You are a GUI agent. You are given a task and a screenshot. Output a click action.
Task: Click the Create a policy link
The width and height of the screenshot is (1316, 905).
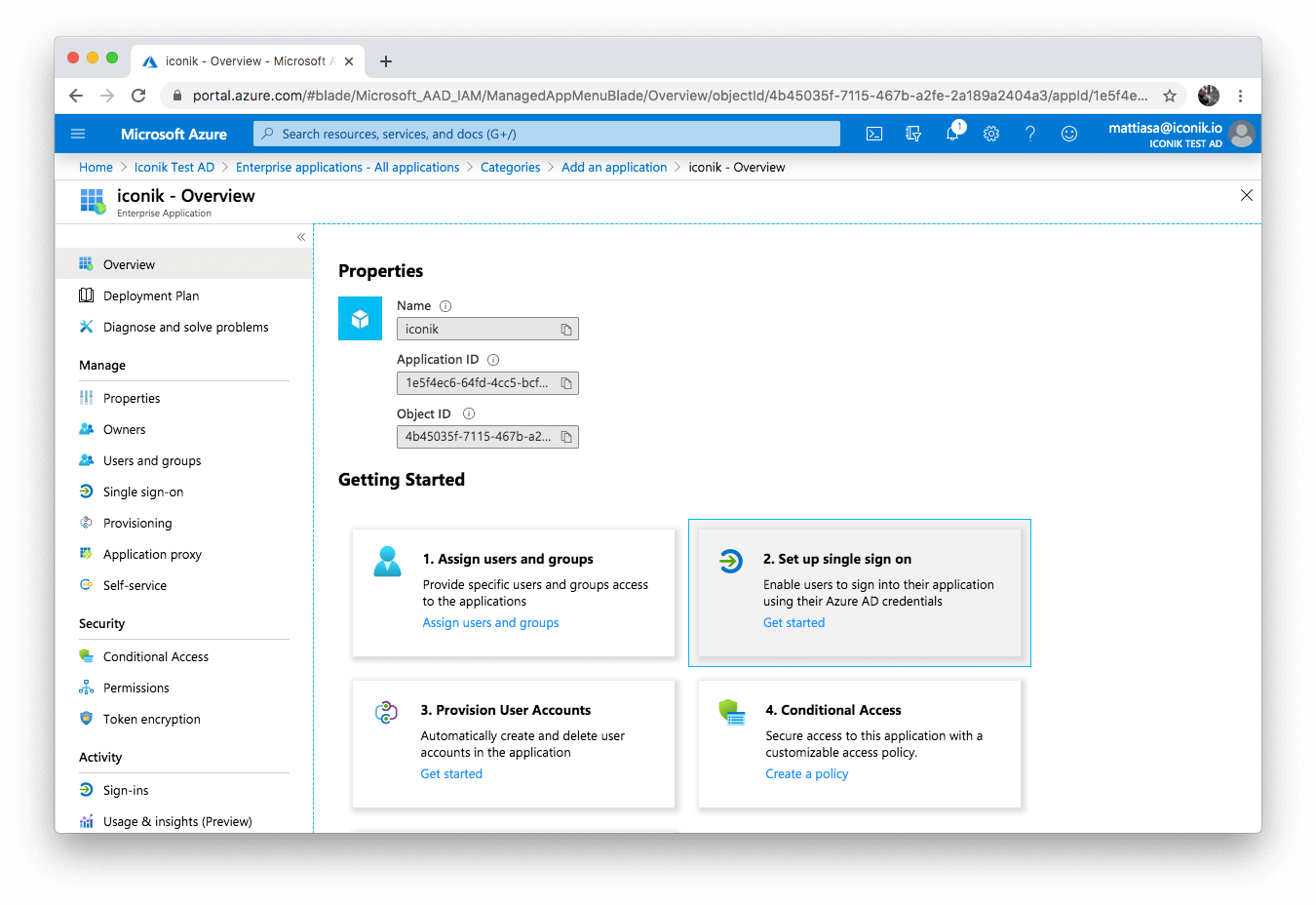pos(806,774)
